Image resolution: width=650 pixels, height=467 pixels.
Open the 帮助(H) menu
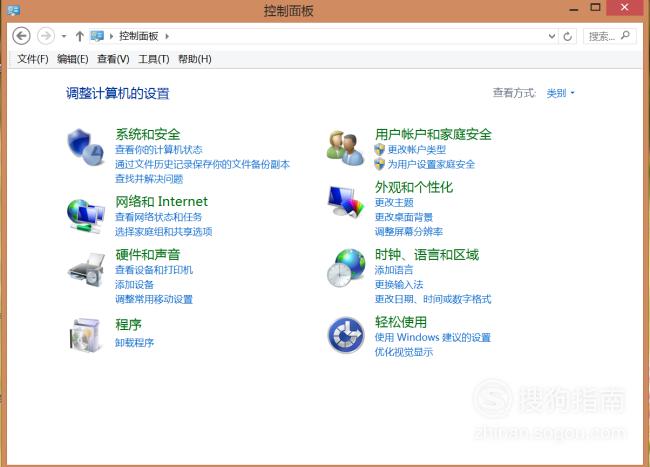(195, 59)
